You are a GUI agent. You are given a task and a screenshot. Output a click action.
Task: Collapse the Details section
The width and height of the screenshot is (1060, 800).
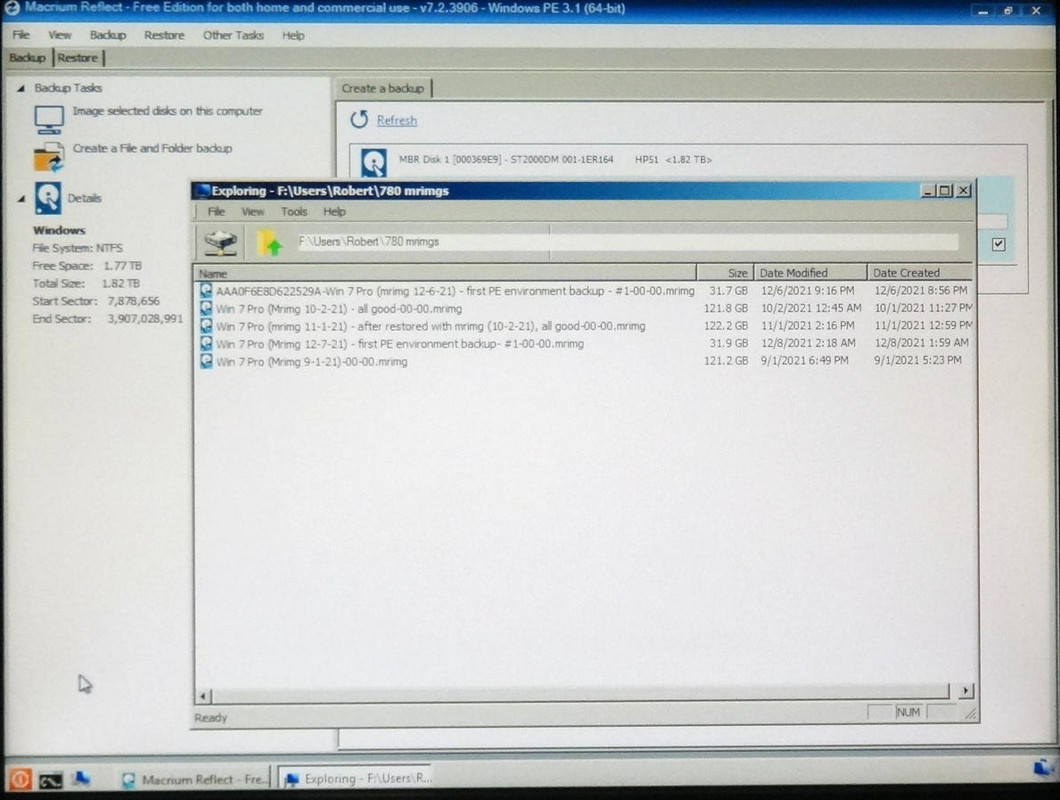point(21,198)
